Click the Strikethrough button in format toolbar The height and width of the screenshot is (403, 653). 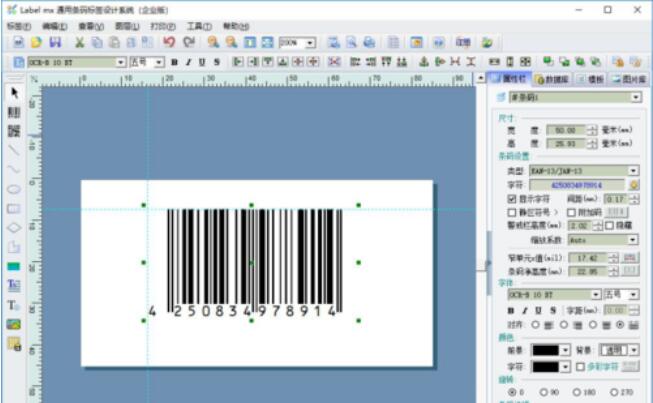217,62
